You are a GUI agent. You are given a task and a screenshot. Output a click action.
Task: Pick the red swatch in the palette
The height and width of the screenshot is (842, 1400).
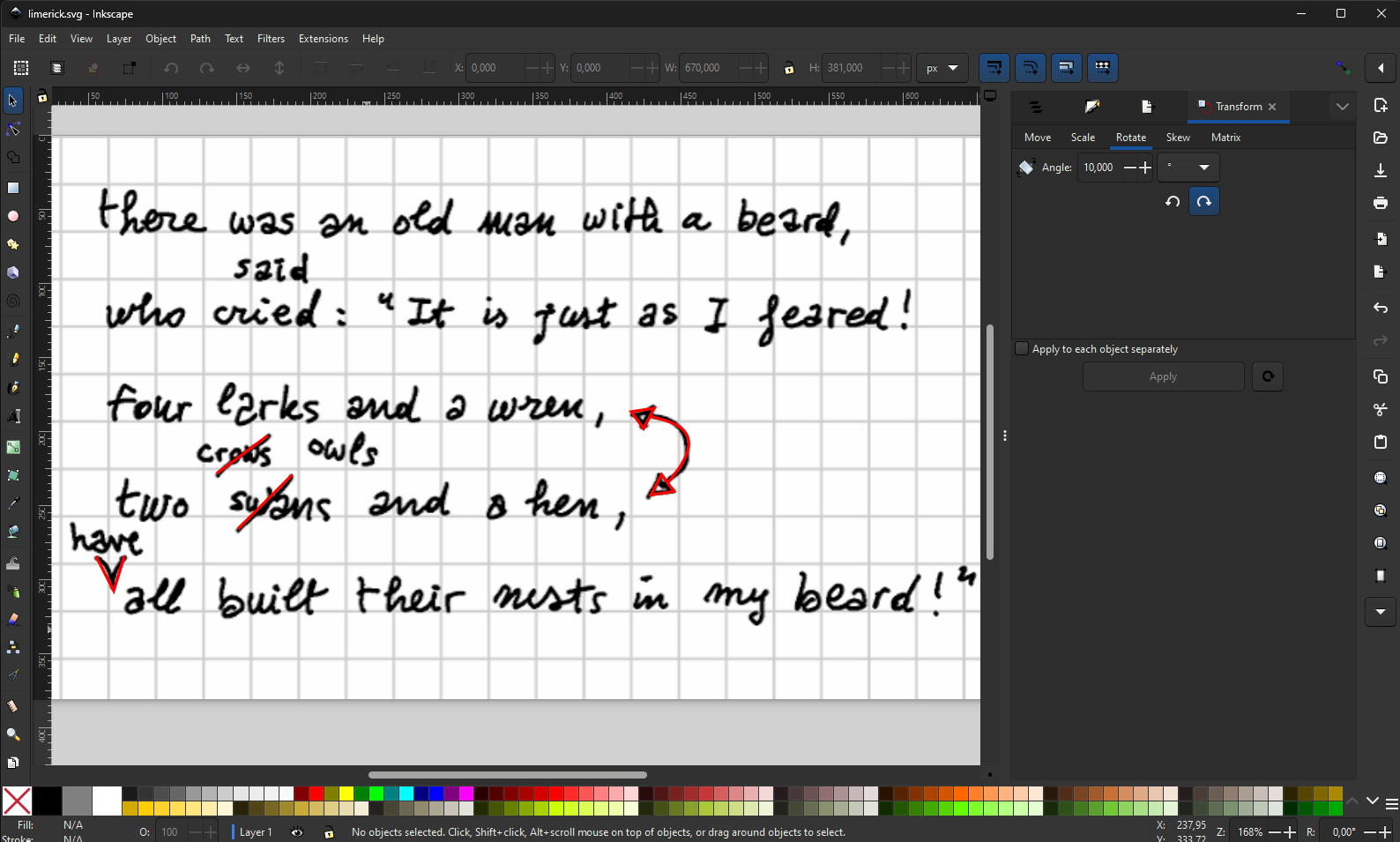point(316,794)
